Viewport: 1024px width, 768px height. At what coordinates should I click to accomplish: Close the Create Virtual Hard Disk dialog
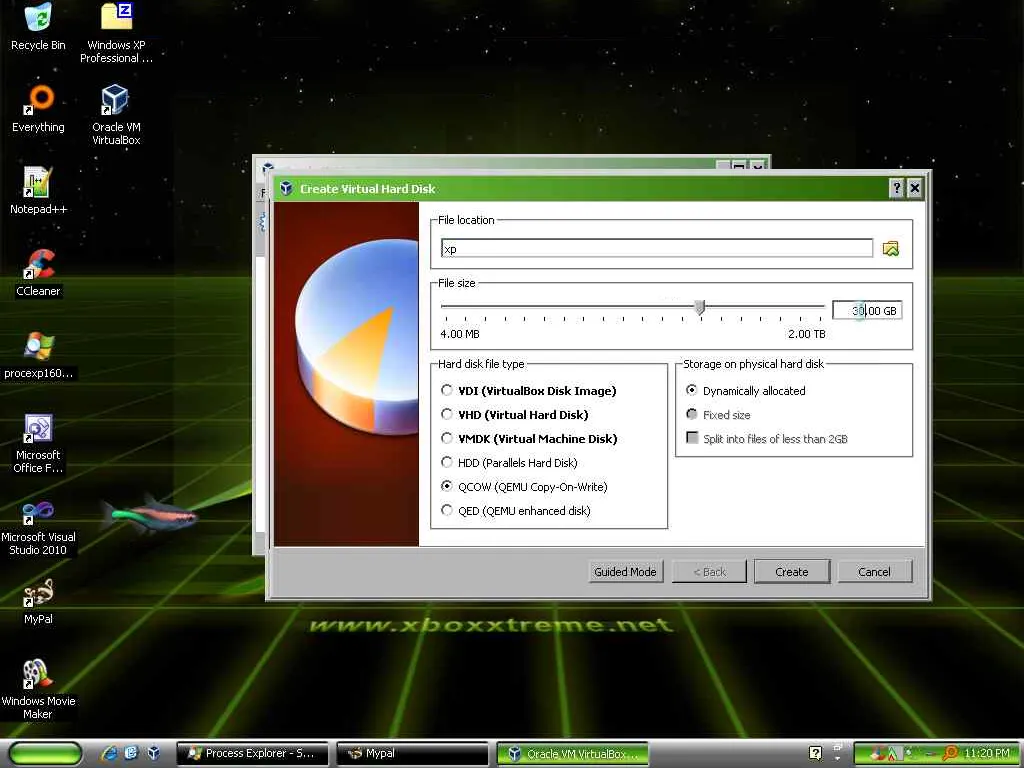click(x=915, y=188)
